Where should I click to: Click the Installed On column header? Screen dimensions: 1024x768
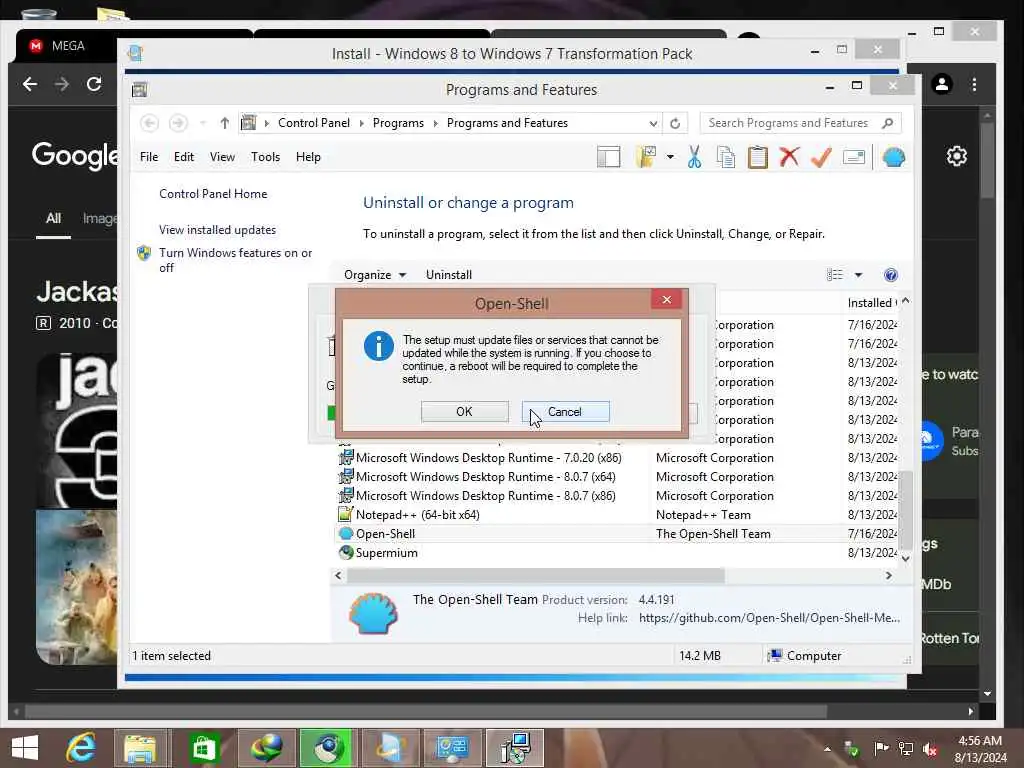872,302
